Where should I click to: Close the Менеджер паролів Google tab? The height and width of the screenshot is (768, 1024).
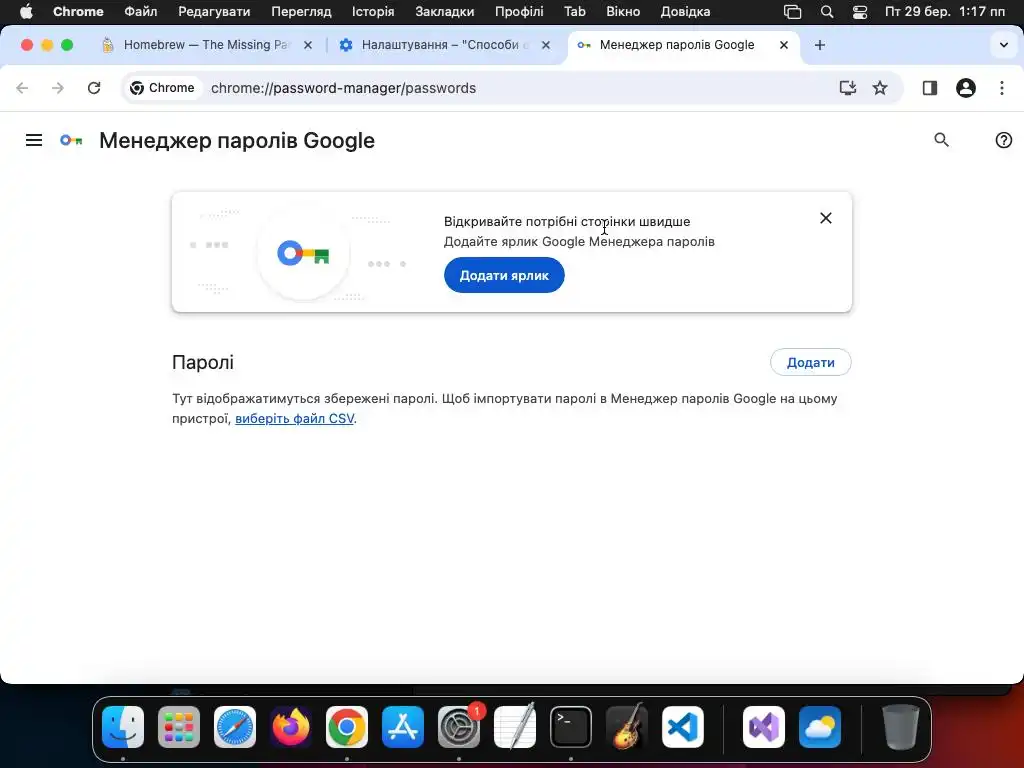pyautogui.click(x=784, y=45)
